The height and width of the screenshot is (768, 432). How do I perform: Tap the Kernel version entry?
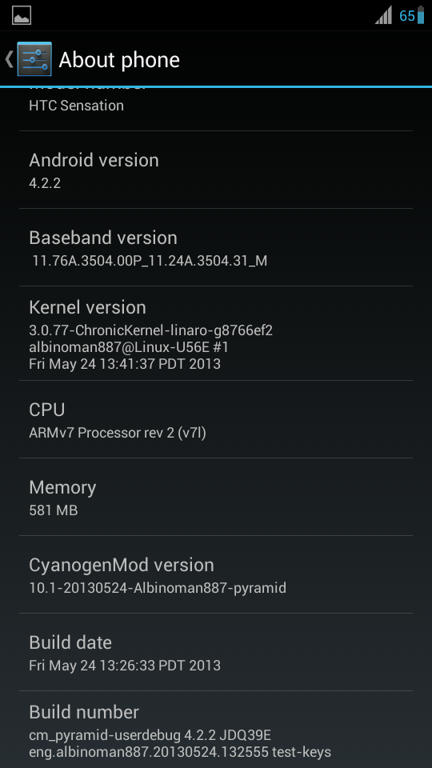216,334
